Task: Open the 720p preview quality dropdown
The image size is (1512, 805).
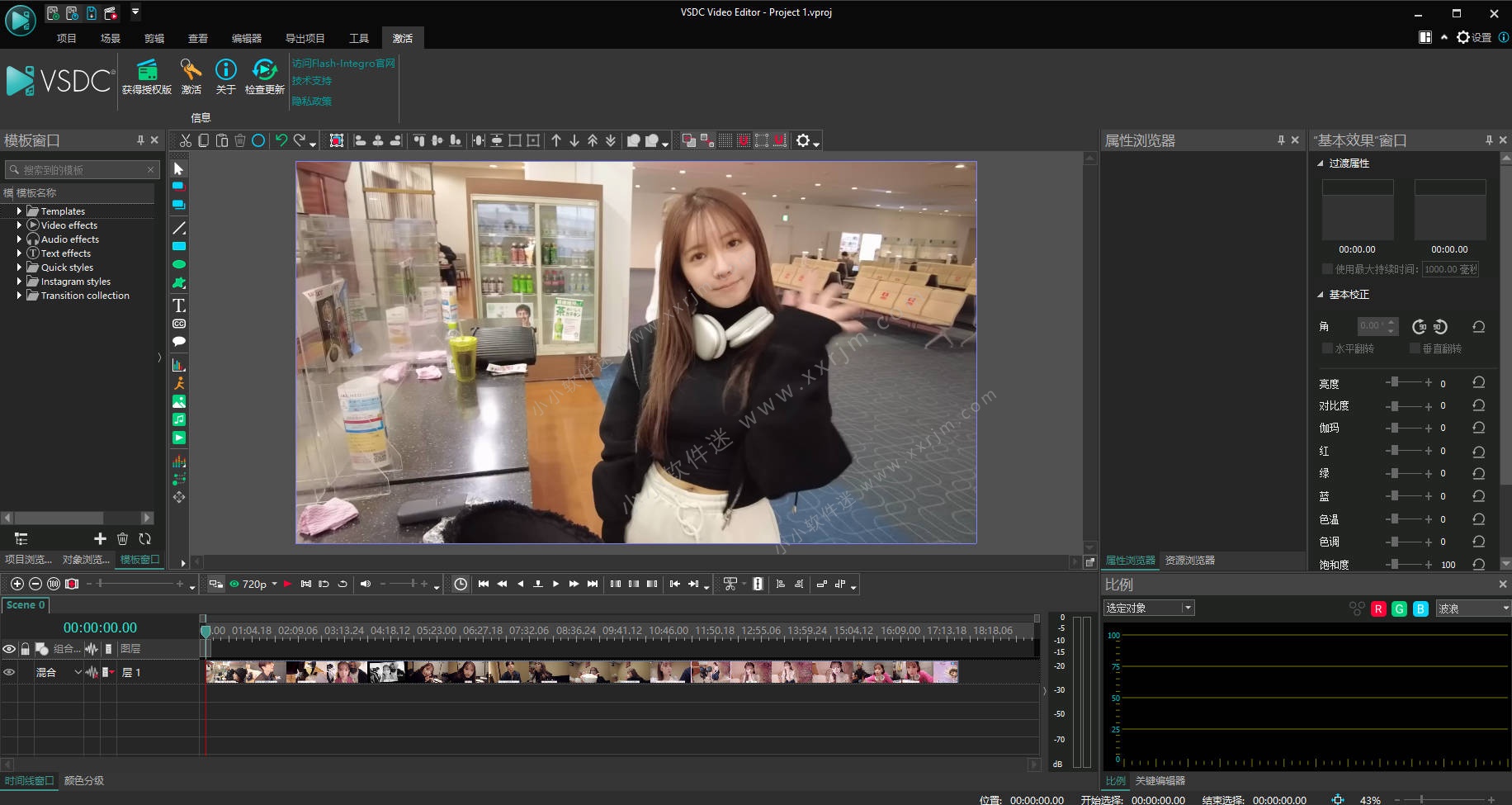Action: point(274,585)
